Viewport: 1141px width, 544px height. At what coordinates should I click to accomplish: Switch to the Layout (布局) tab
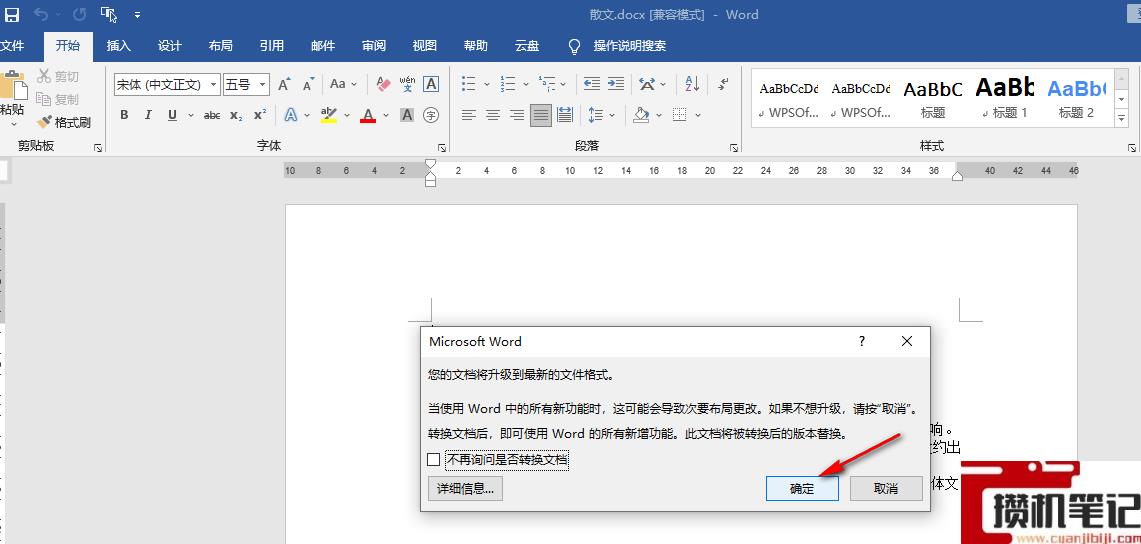click(x=220, y=46)
